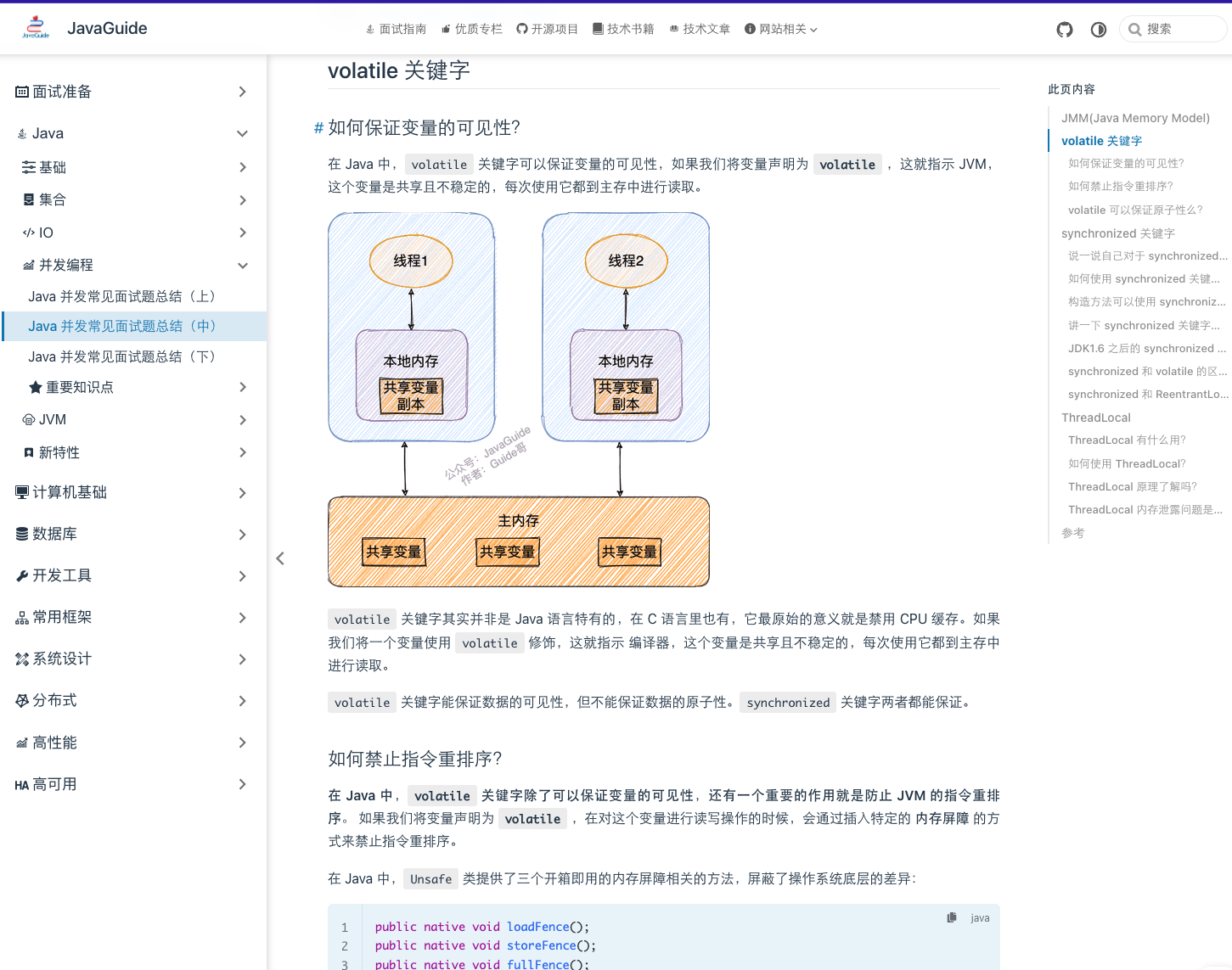Expand the 高可用 sidebar section
The image size is (1232, 970).
[133, 784]
